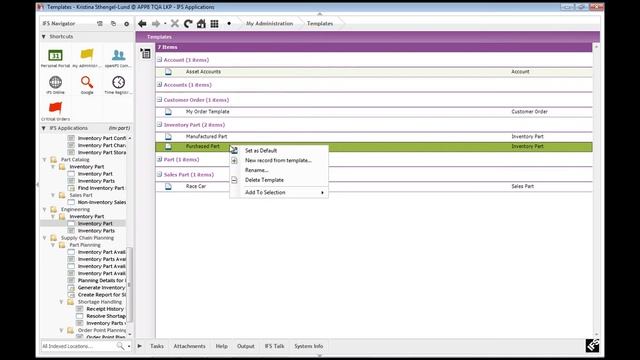This screenshot has width=640, height=360.
Task: Click the list panel icon left of items header
Action: [146, 53]
